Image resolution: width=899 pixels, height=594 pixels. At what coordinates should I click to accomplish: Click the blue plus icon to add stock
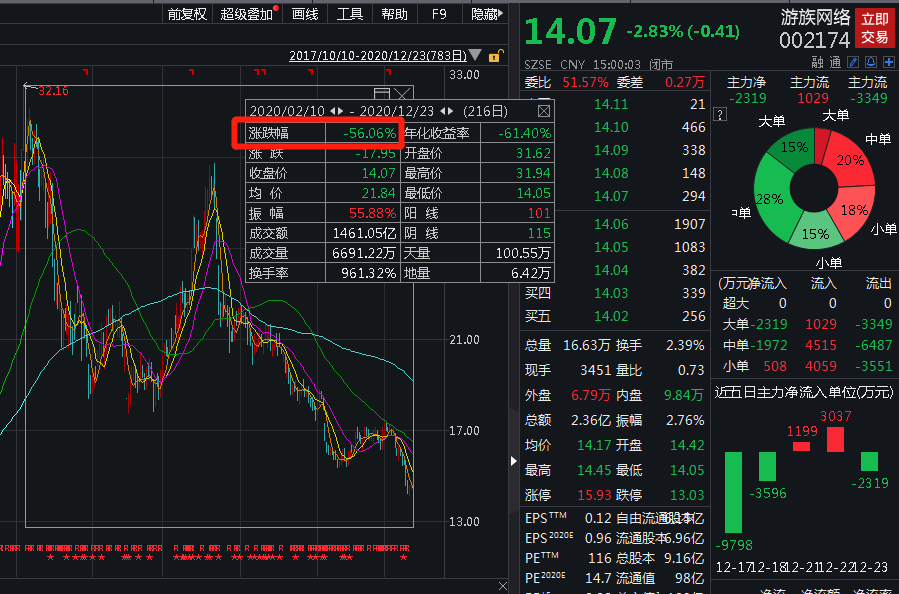pos(888,62)
